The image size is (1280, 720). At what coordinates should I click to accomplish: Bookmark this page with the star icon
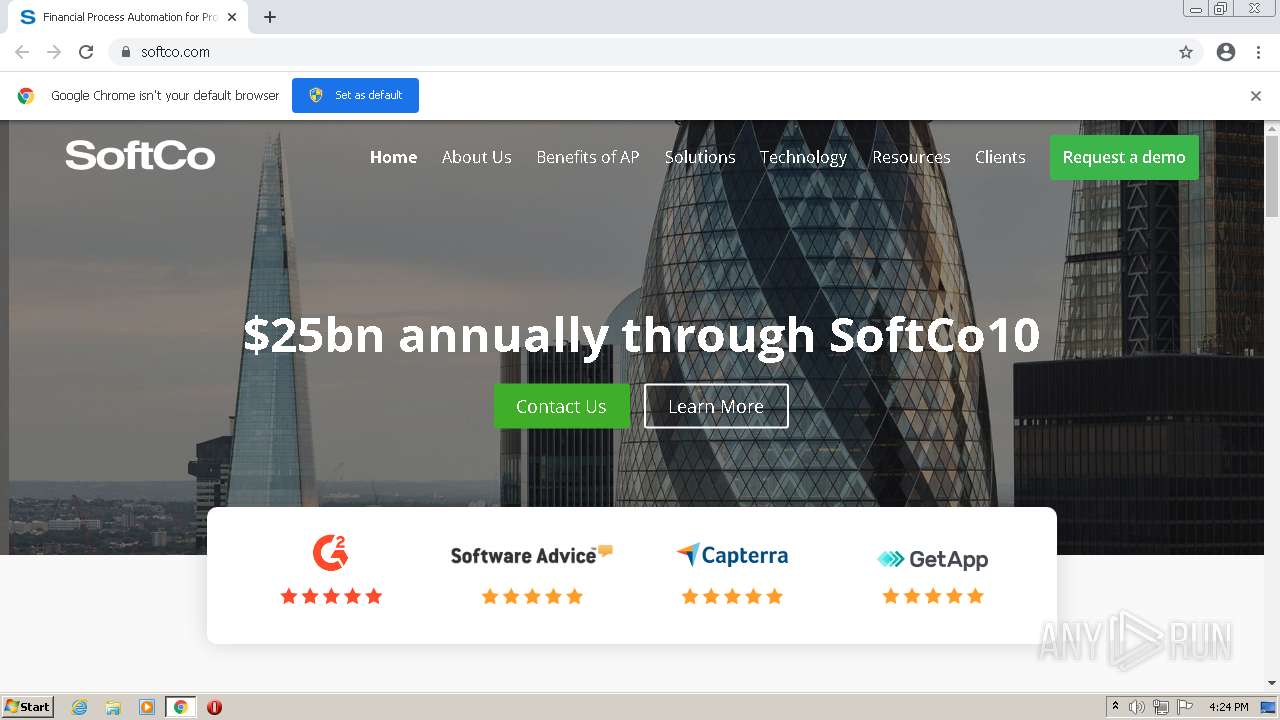[x=1186, y=52]
